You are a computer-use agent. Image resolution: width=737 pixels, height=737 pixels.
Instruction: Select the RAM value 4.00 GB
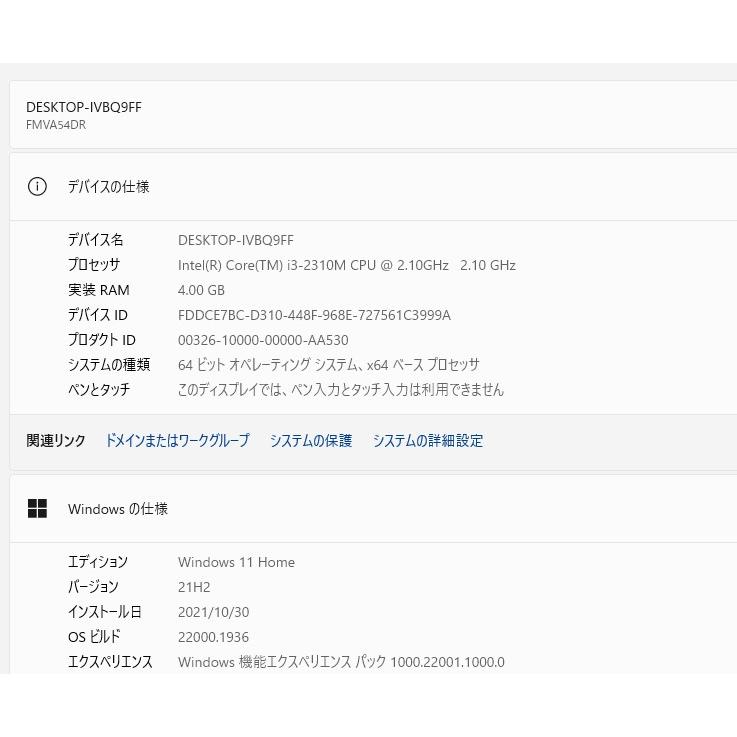coord(201,290)
